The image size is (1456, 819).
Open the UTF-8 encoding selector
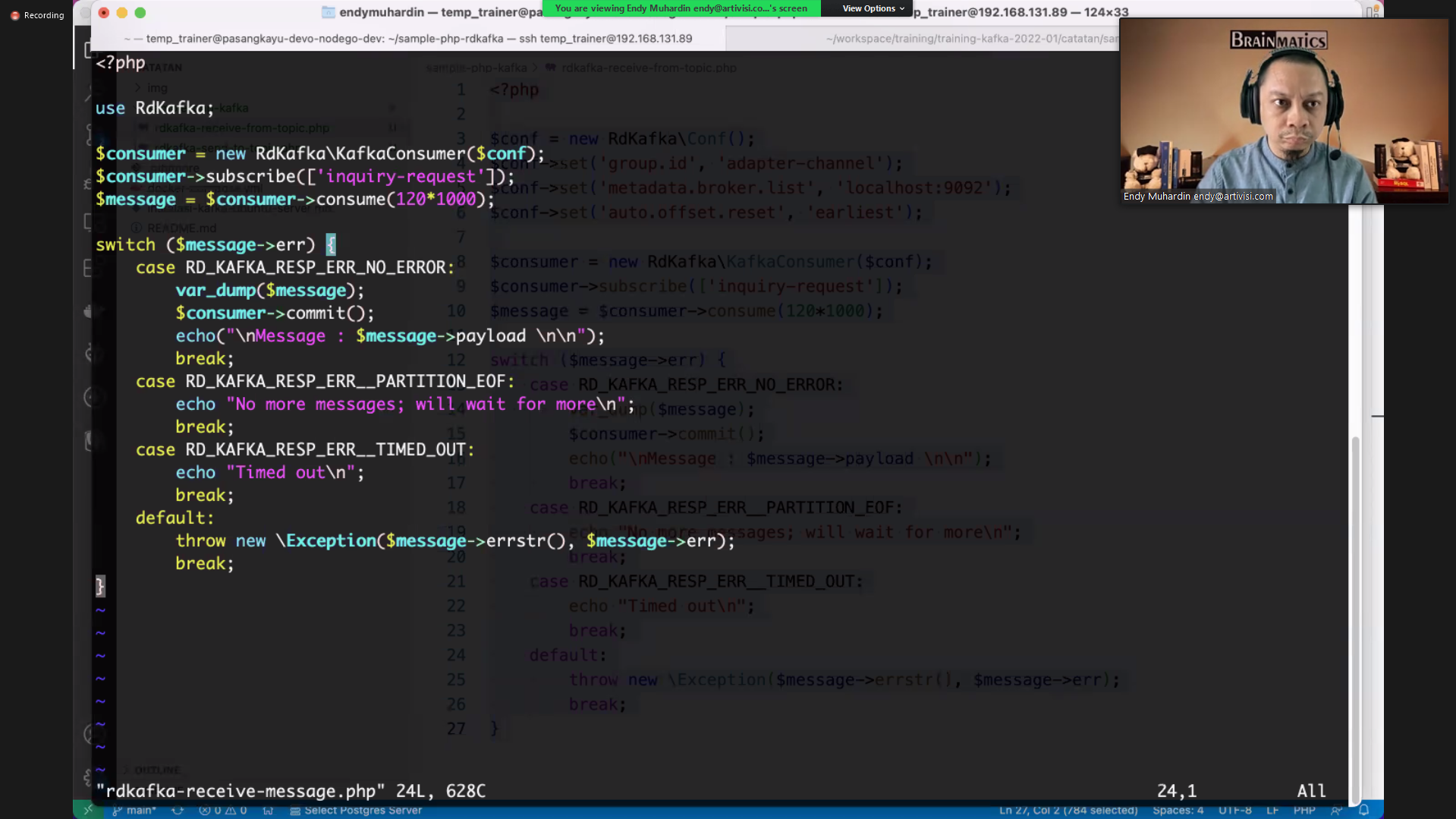point(1234,810)
